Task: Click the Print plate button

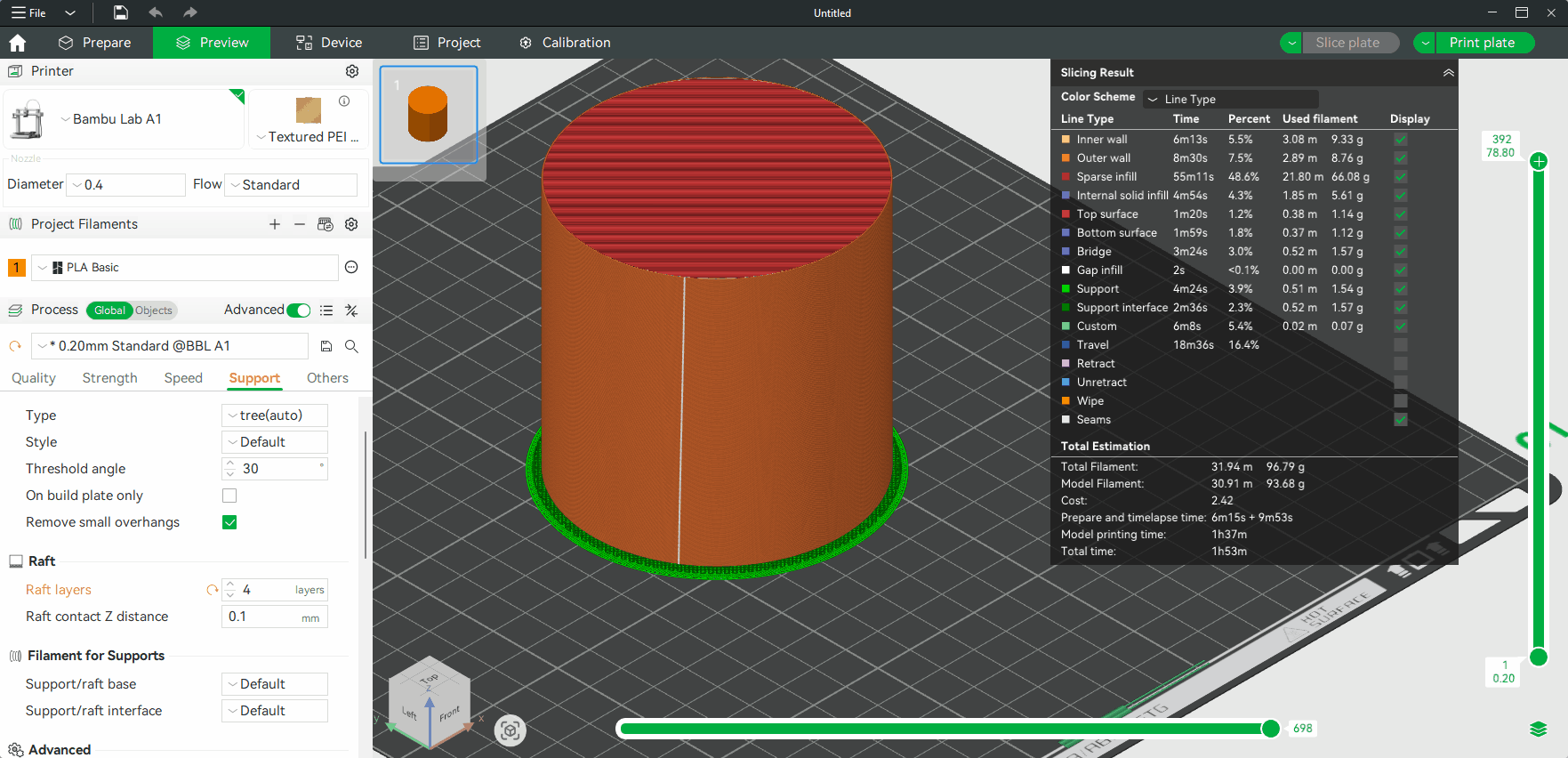Action: 1482,43
